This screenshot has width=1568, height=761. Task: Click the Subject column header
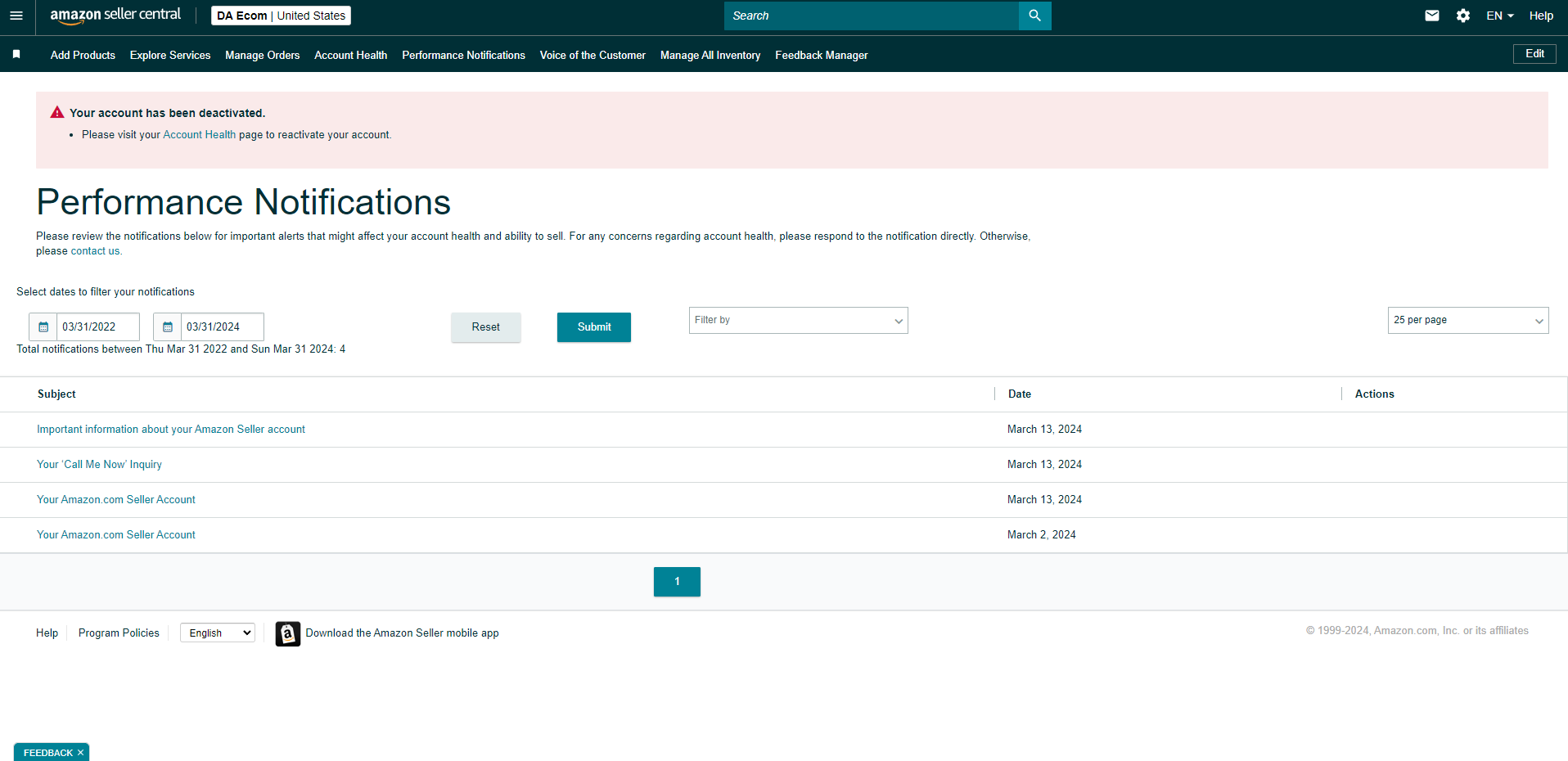click(56, 394)
